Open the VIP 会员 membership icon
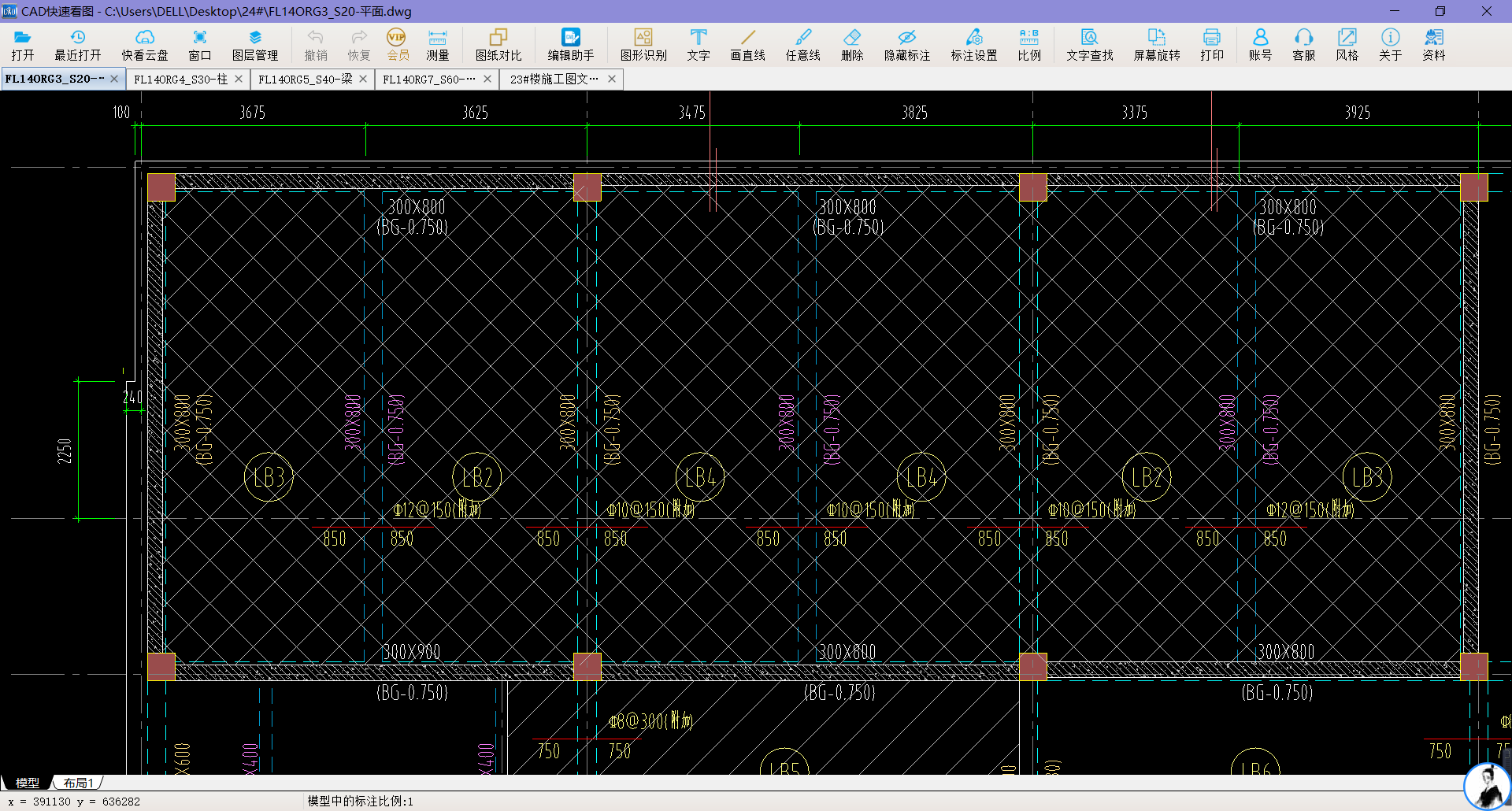This screenshot has width=1512, height=811. tap(398, 45)
